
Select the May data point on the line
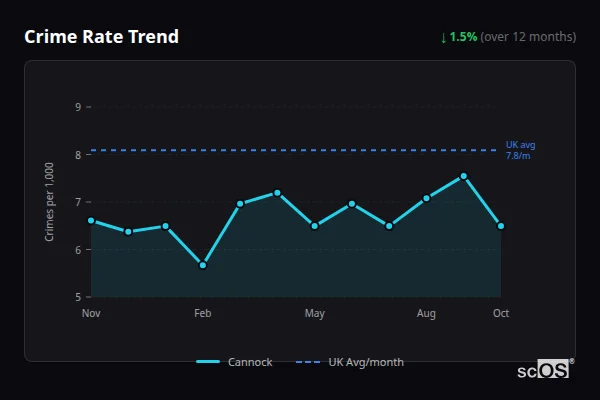315,226
